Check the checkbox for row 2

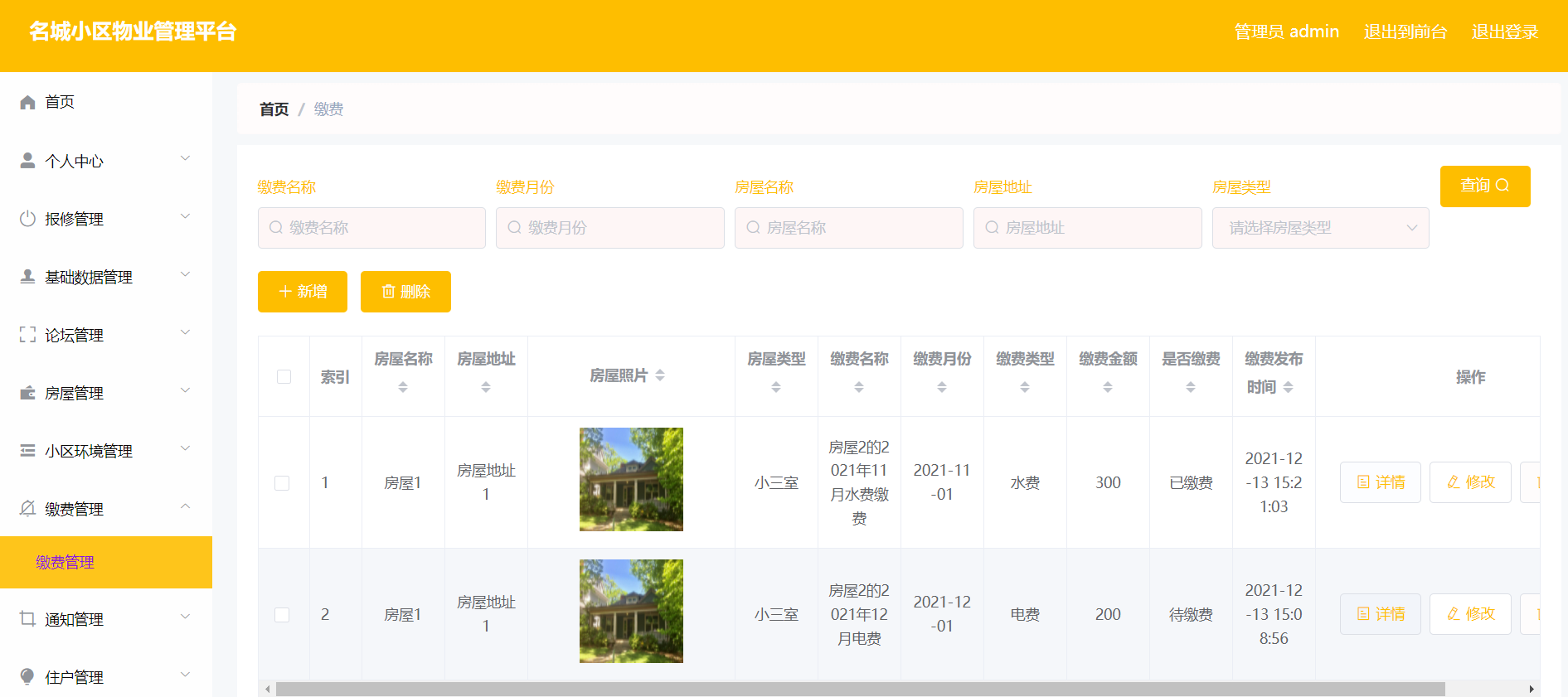(x=282, y=615)
